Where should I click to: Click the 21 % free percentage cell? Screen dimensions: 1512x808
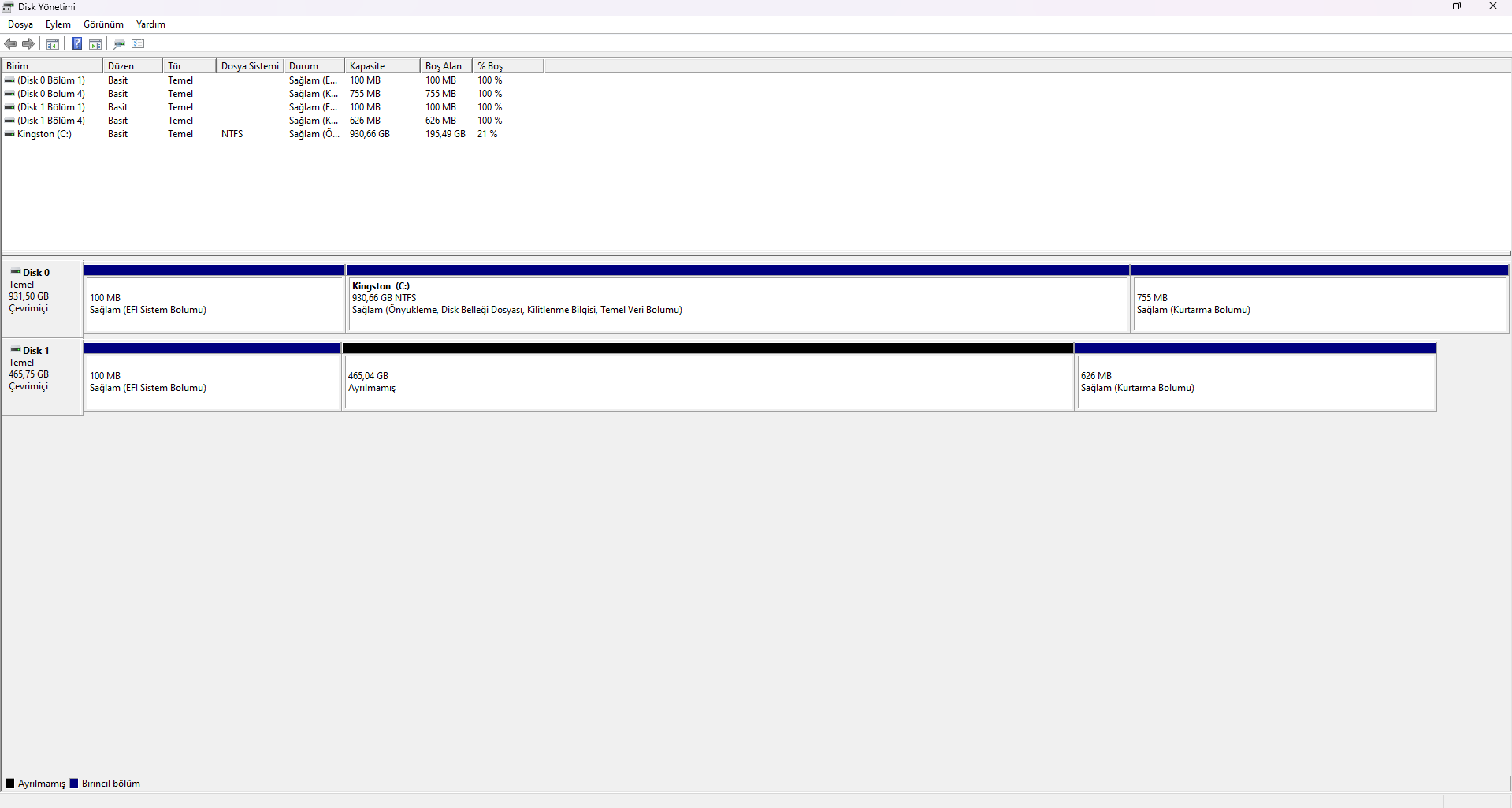pos(488,134)
